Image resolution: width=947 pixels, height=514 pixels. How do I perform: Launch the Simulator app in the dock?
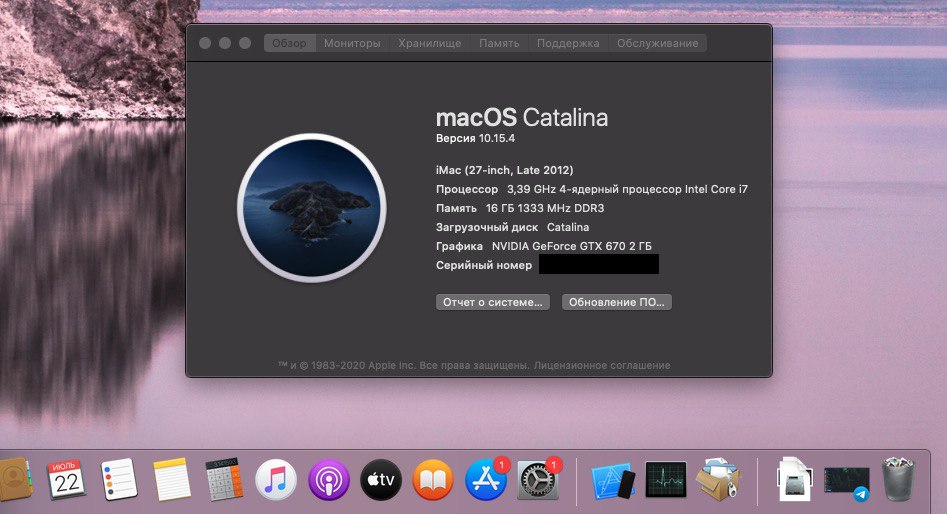pos(613,481)
